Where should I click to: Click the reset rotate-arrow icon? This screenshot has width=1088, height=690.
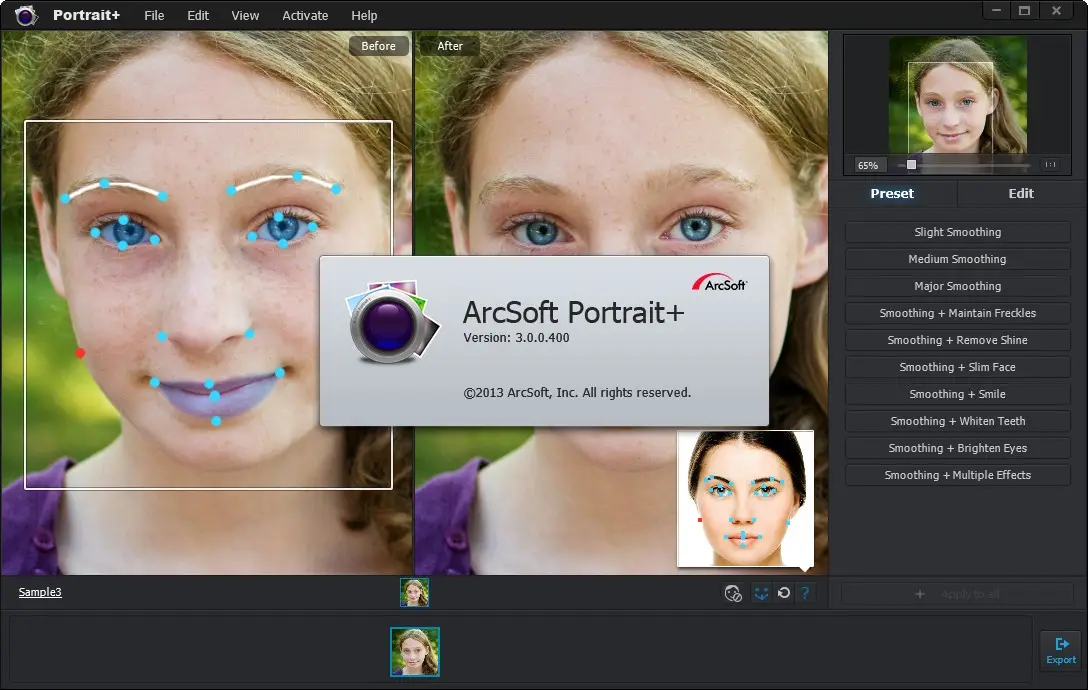coord(784,593)
